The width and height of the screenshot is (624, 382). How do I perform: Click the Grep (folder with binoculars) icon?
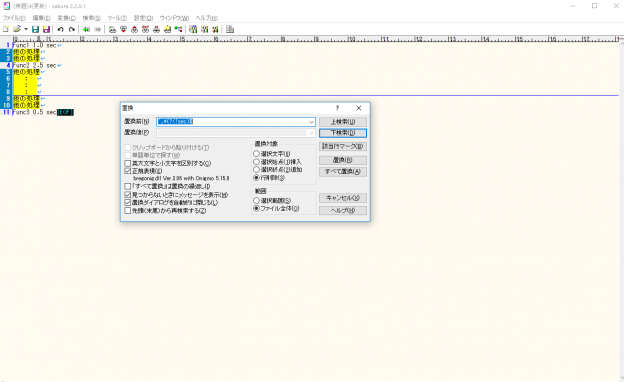[168, 29]
